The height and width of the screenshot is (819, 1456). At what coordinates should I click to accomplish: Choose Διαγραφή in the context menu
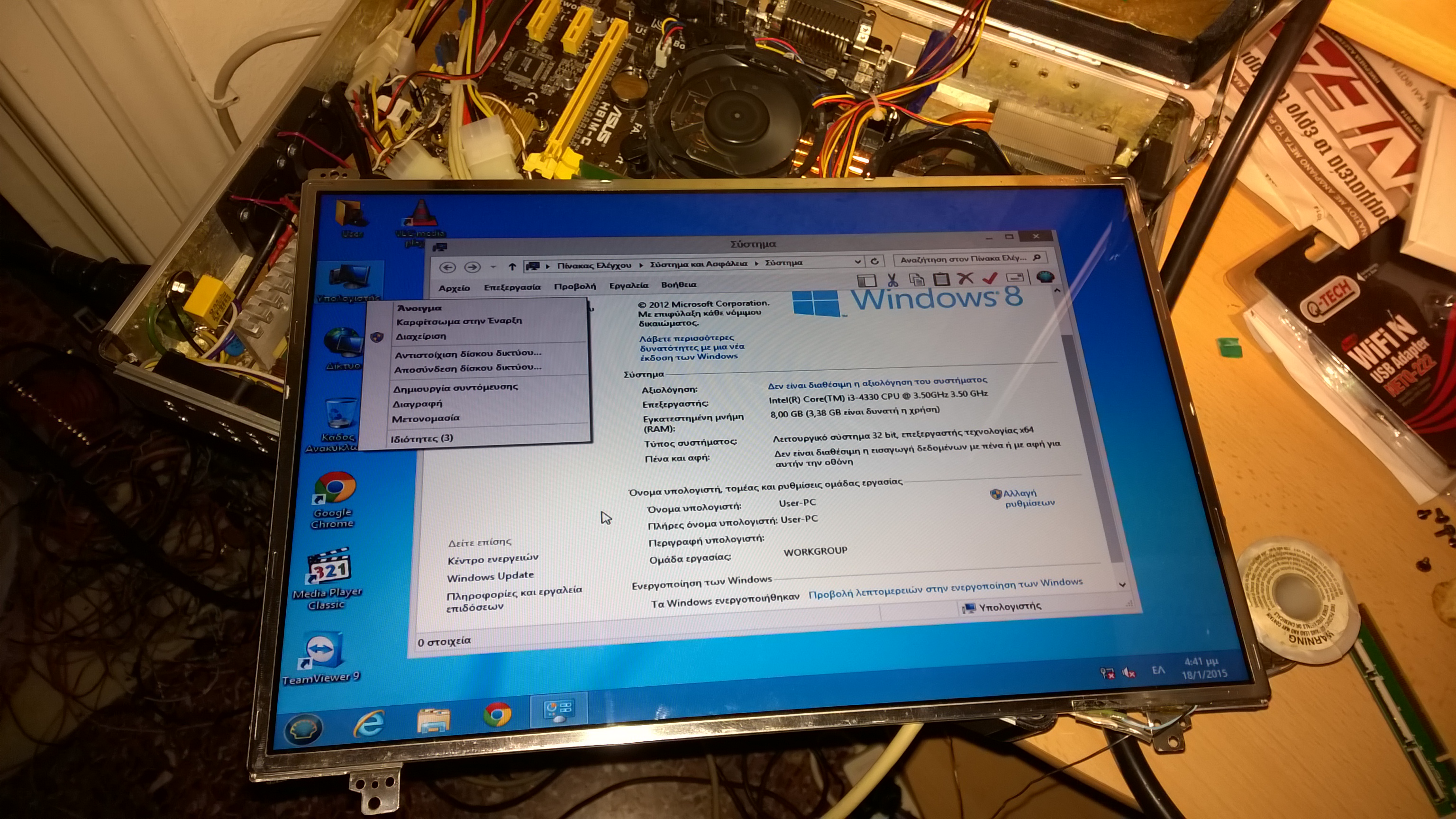[417, 403]
